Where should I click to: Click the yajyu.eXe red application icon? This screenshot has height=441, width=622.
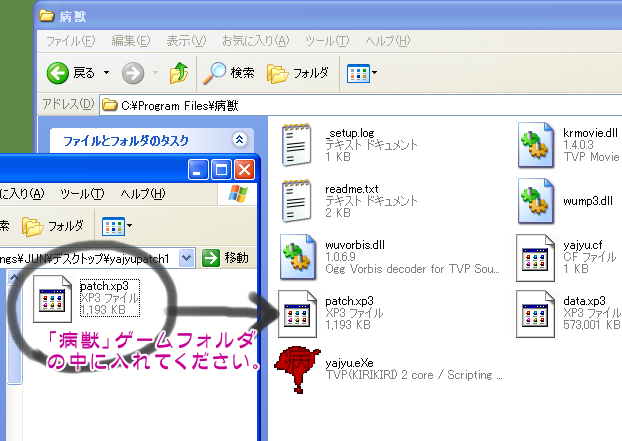point(298,366)
